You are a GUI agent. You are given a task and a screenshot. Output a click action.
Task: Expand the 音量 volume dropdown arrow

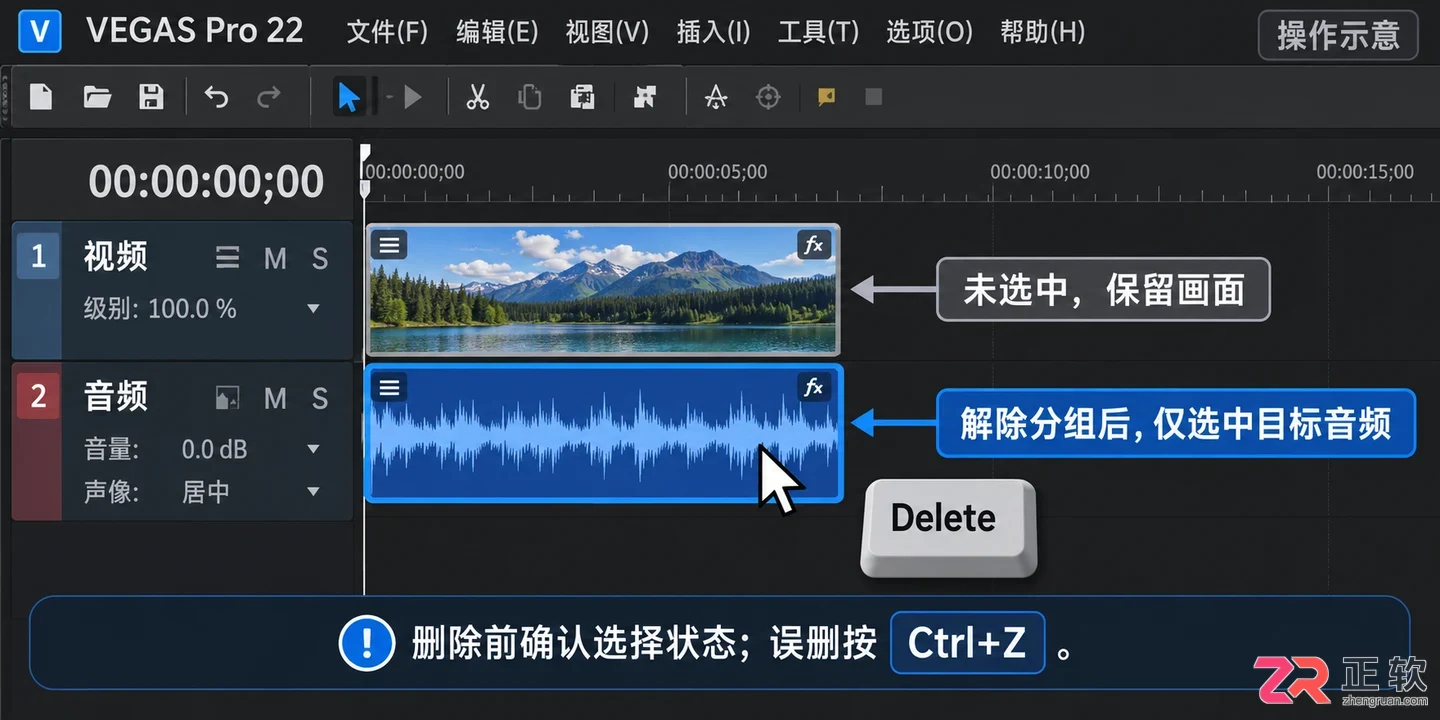coord(314,449)
